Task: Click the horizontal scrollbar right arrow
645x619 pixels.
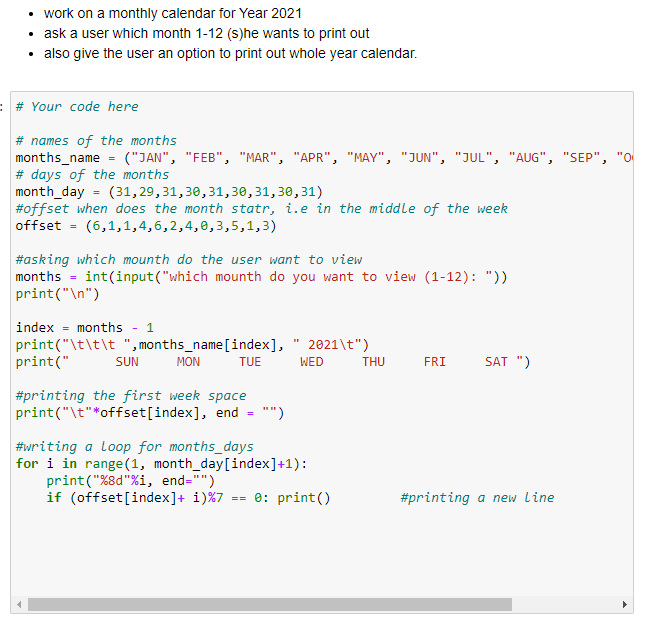Action: point(625,605)
